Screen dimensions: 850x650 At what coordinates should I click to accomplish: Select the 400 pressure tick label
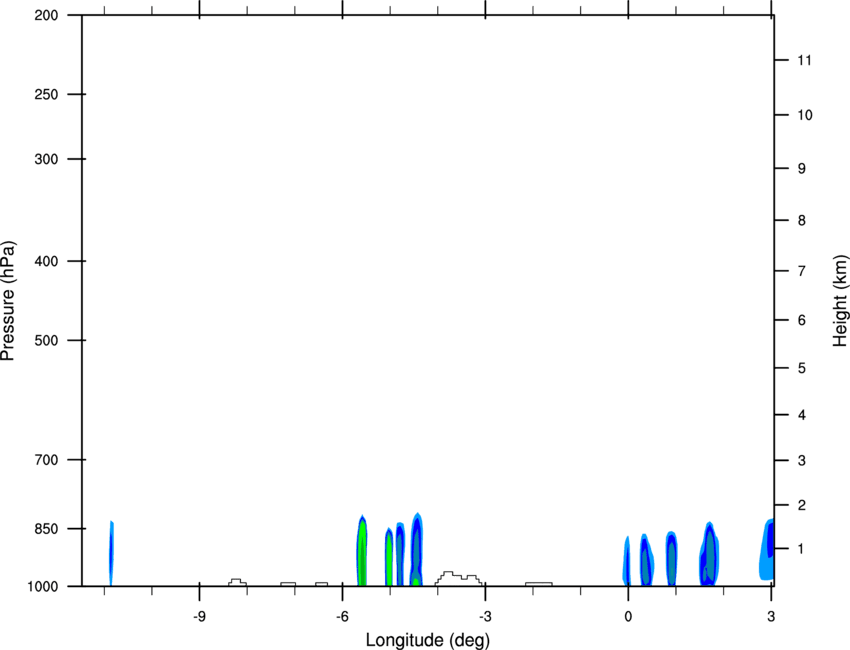[x=46, y=261]
